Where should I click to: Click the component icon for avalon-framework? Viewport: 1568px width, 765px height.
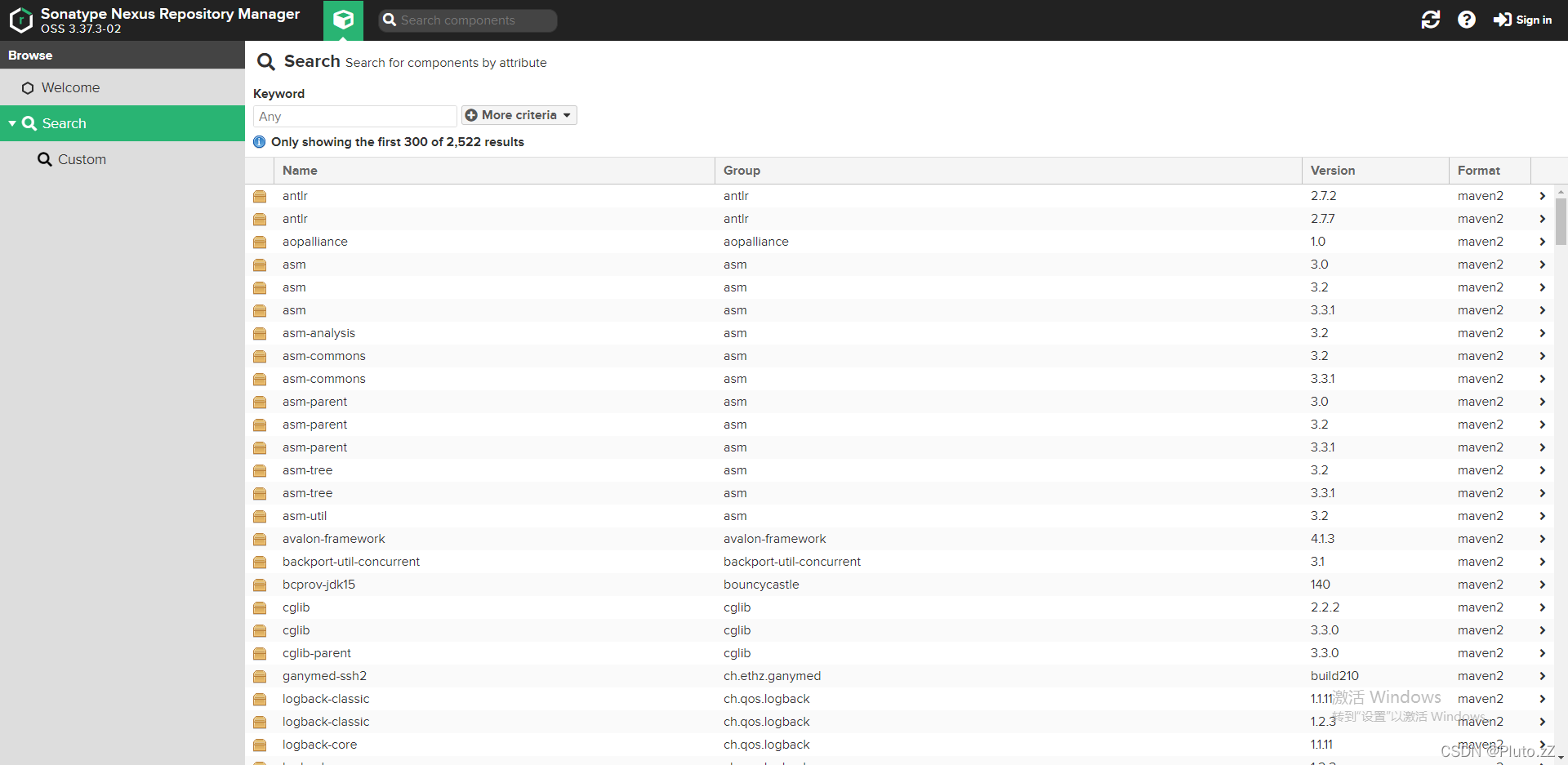[260, 540]
